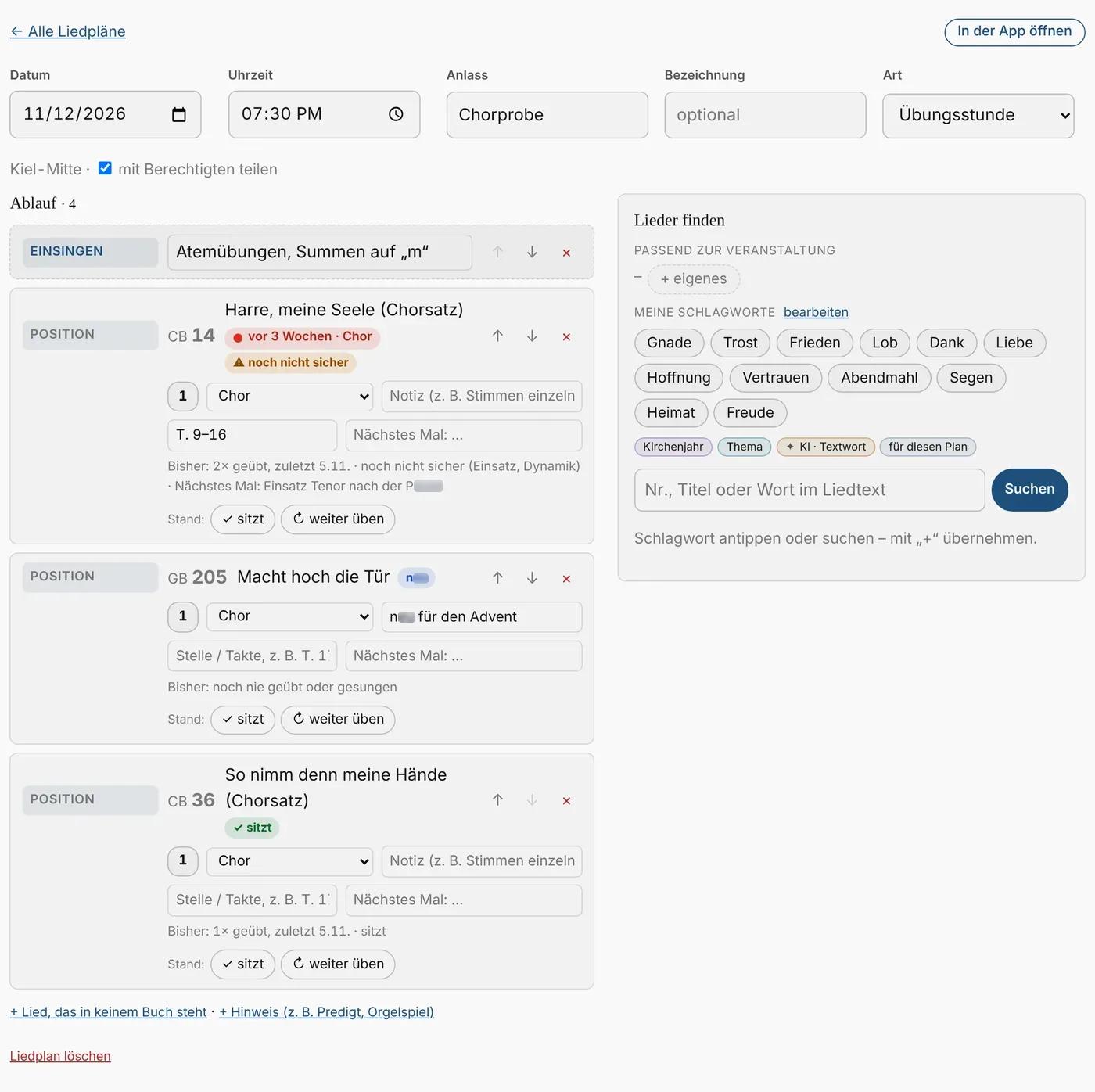The height and width of the screenshot is (1092, 1095).
Task: Mark Harre, meine Seele as sitzt
Action: click(x=242, y=519)
